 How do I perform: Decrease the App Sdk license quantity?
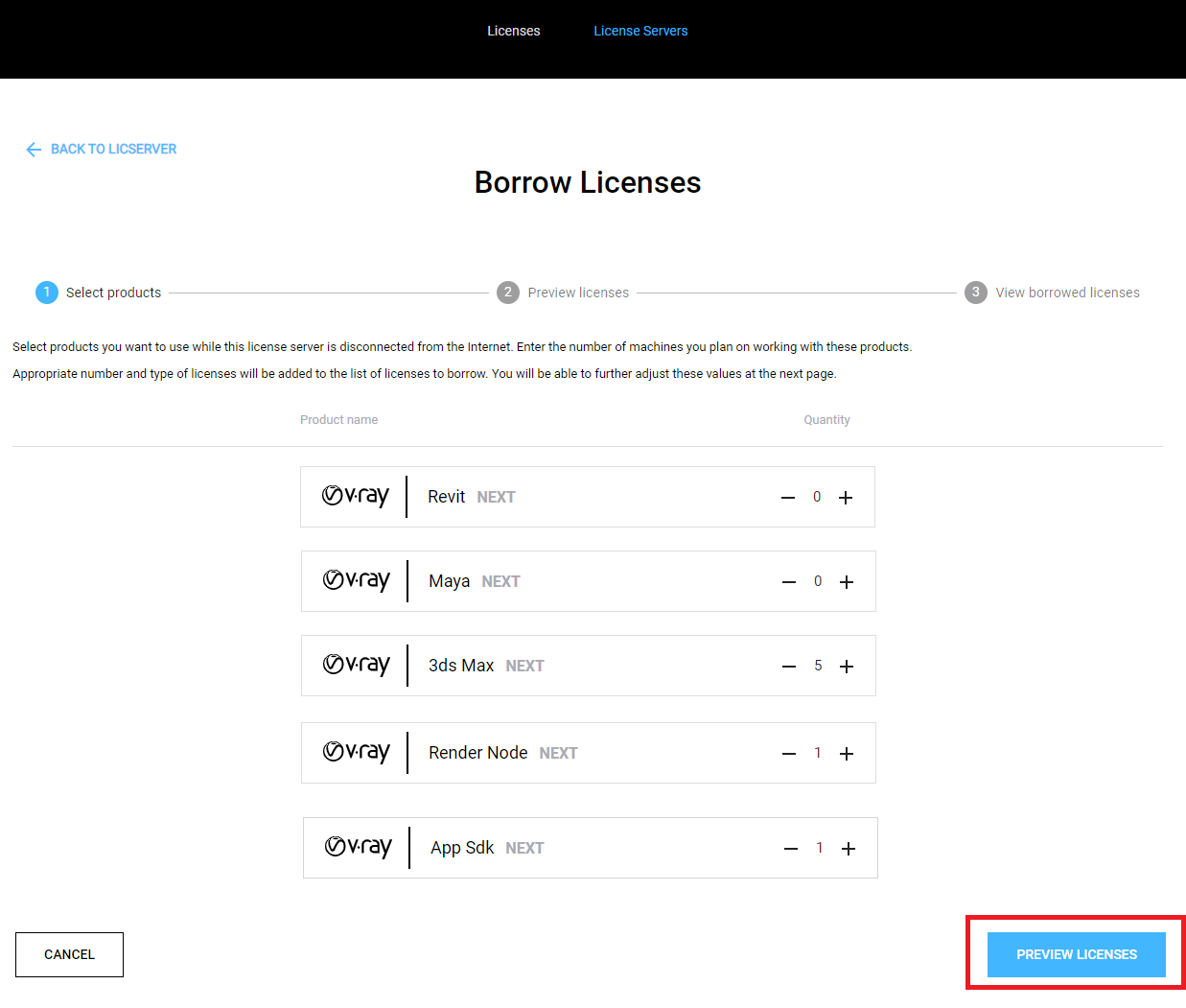tap(790, 848)
